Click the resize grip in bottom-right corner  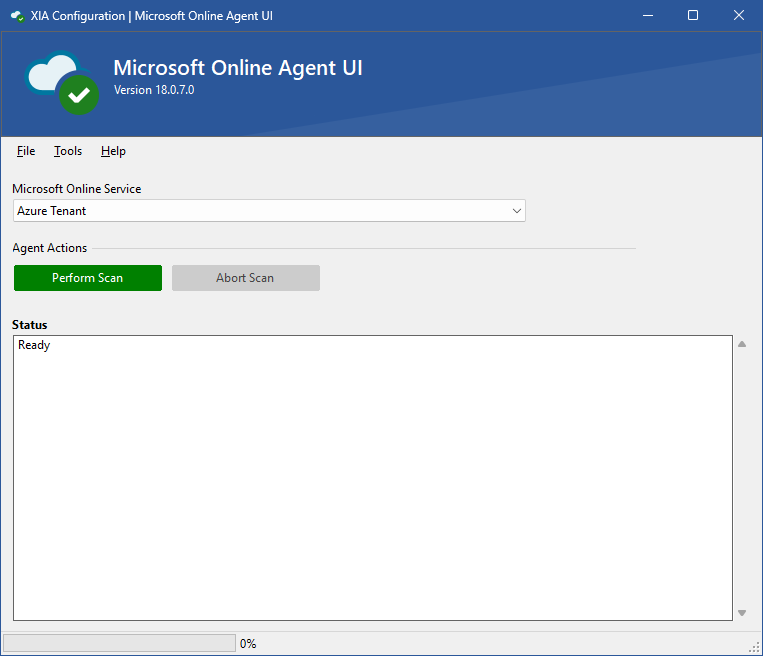coord(755,648)
